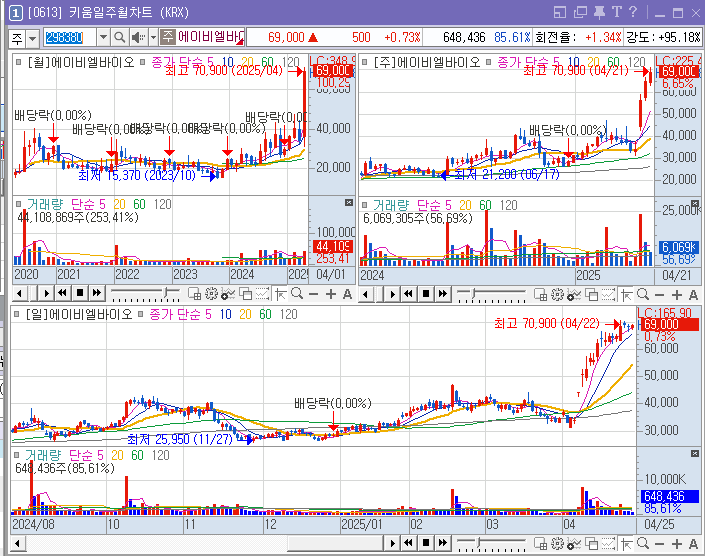Click the A auto-fit button on weekly toolbar
The image size is (705, 556).
point(693,295)
